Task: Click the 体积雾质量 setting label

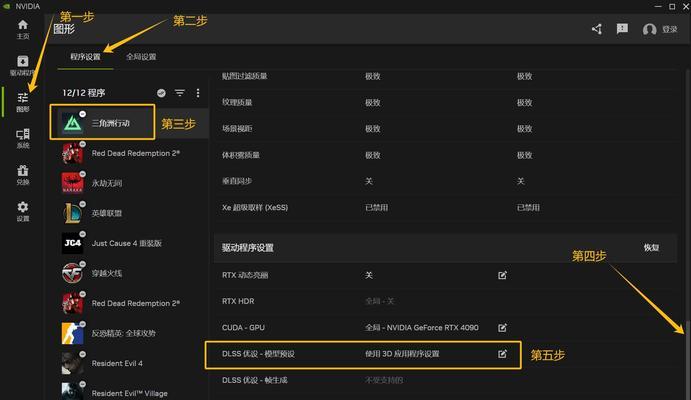Action: pos(241,155)
